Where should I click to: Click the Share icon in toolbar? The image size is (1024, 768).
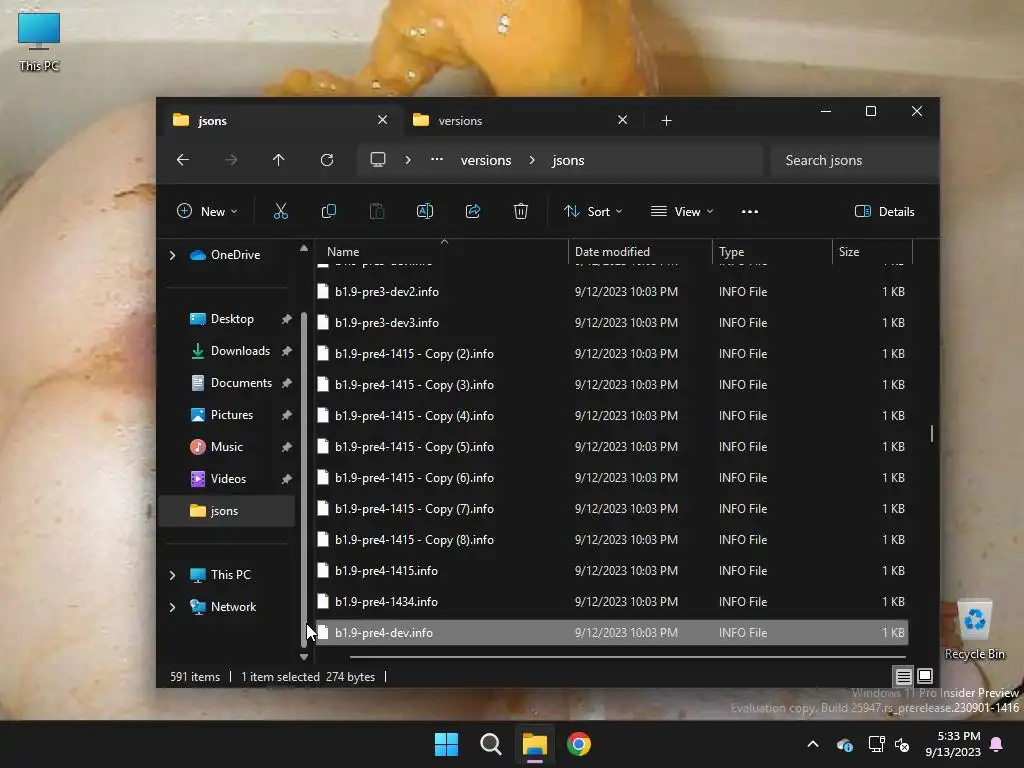click(473, 211)
